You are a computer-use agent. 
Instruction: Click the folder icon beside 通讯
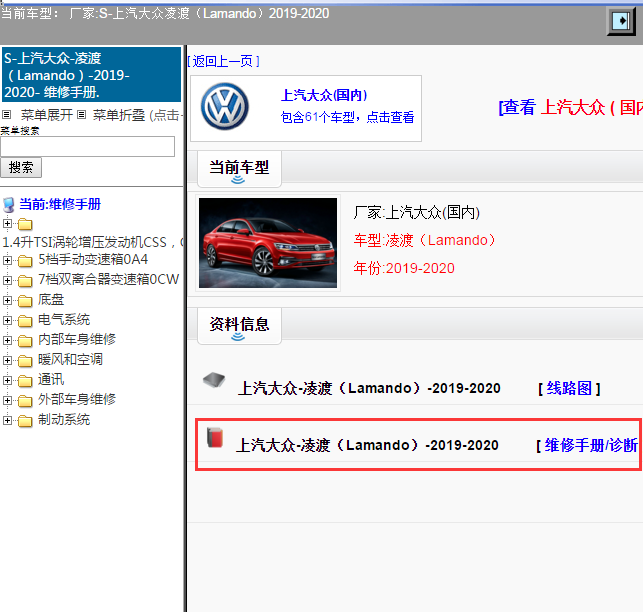point(25,381)
